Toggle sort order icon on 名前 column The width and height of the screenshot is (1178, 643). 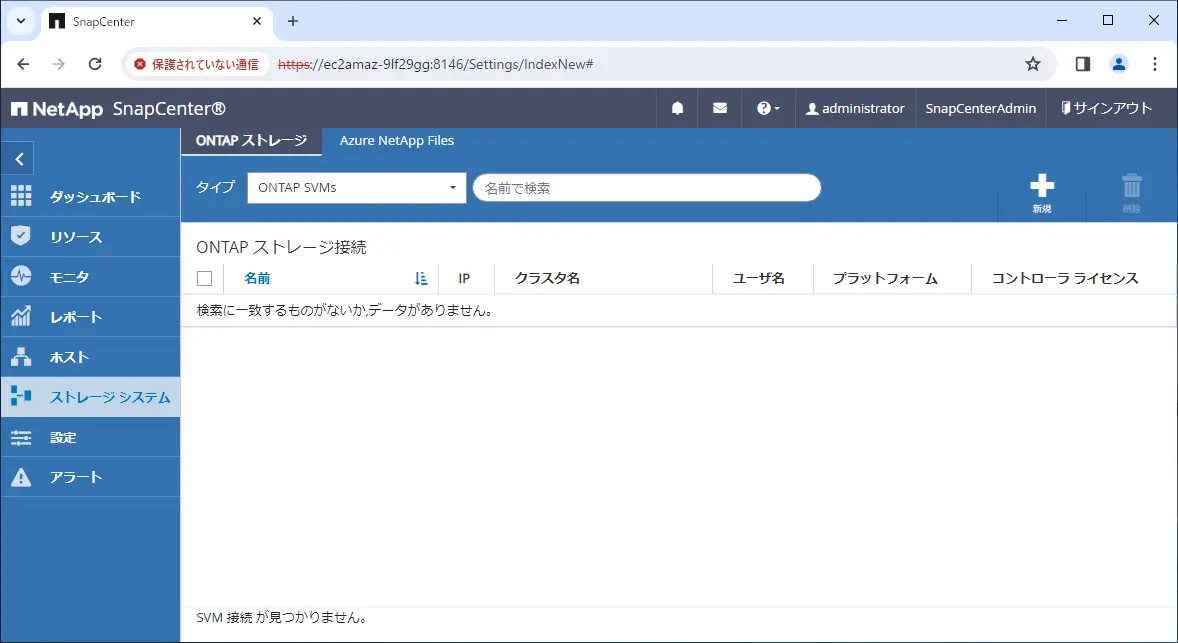pyautogui.click(x=421, y=279)
